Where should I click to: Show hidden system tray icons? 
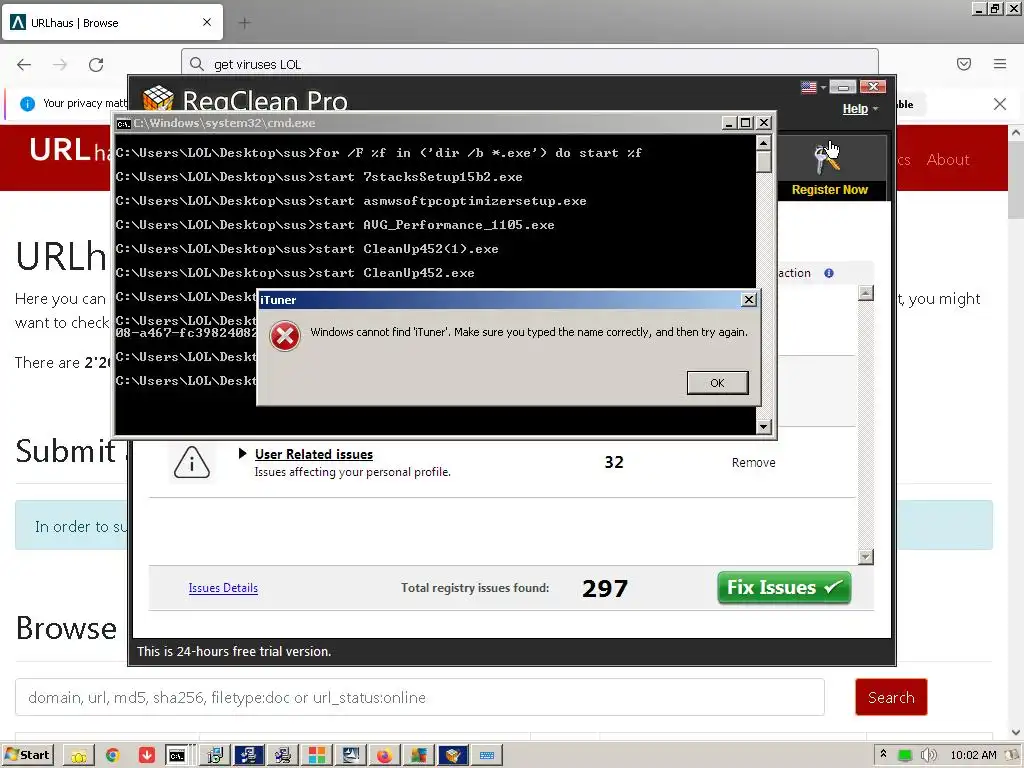tap(884, 754)
